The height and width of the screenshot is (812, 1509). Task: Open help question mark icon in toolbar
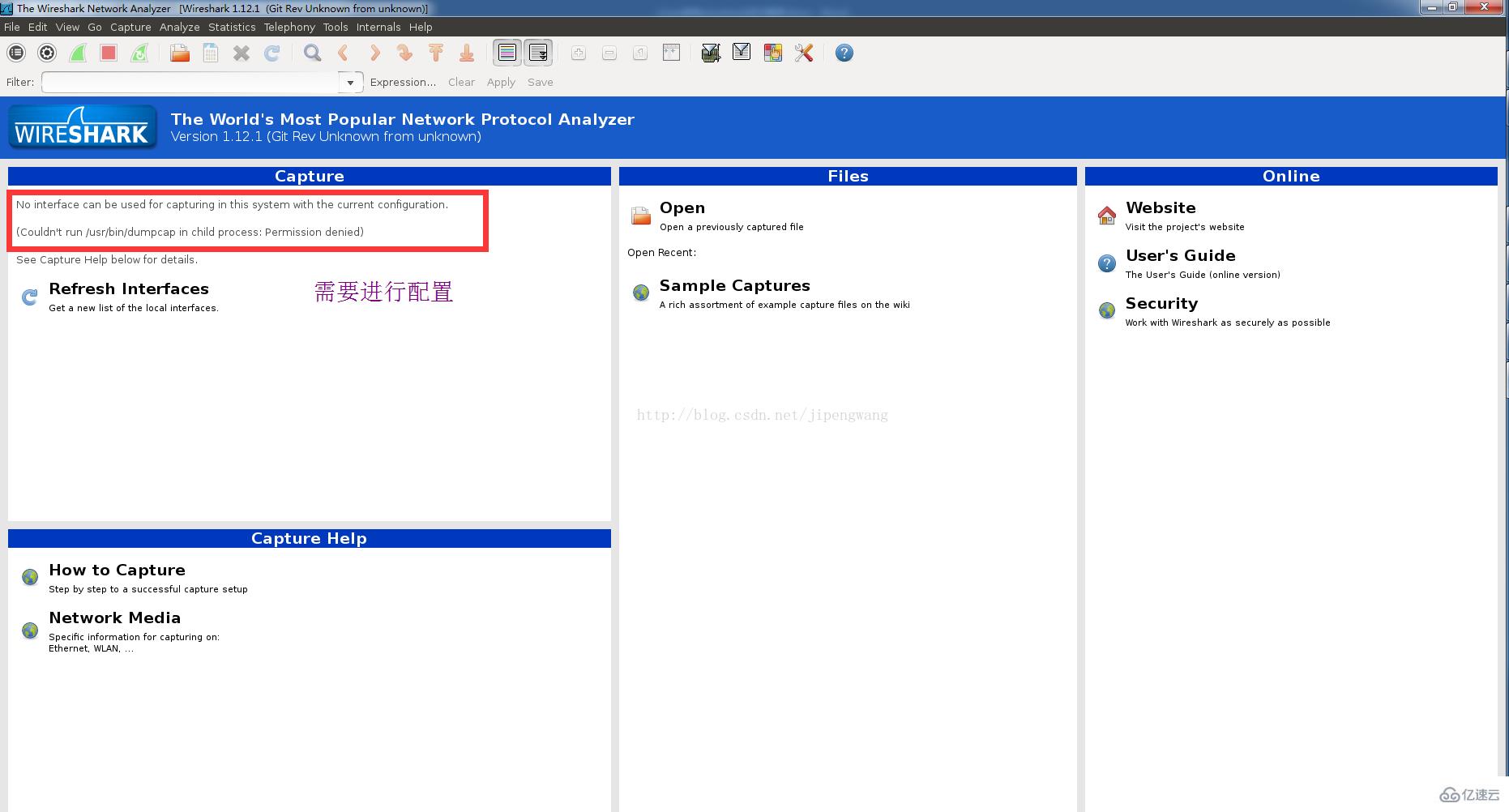844,53
